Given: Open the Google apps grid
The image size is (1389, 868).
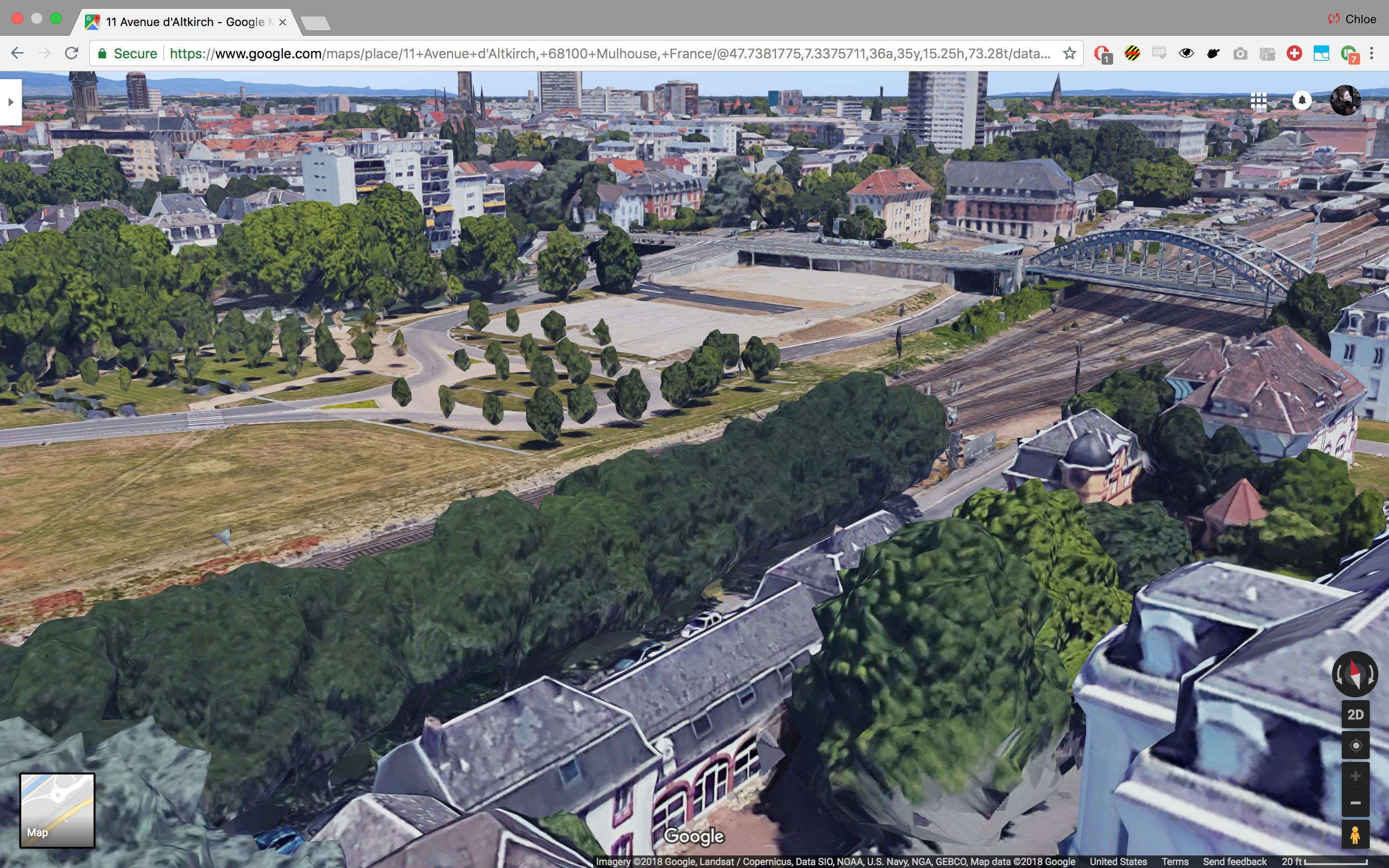Looking at the screenshot, I should tap(1258, 100).
